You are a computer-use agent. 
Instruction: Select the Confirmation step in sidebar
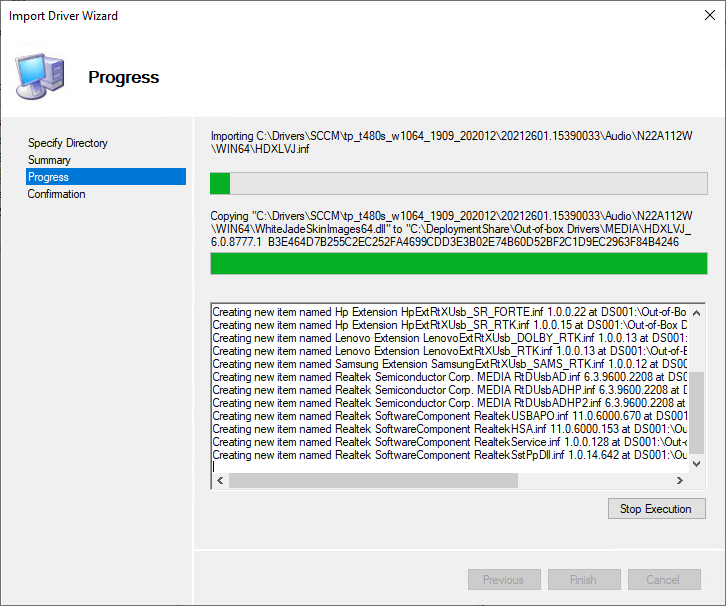(x=57, y=194)
